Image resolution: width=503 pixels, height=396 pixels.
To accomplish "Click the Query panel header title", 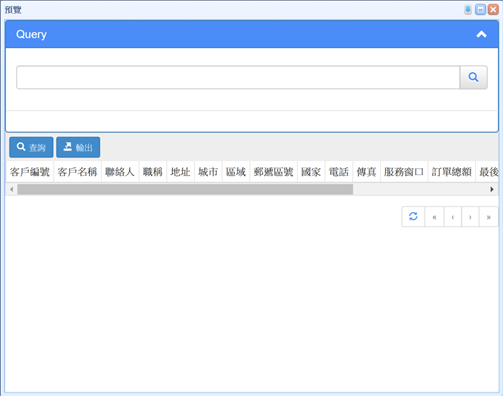I will (x=31, y=34).
